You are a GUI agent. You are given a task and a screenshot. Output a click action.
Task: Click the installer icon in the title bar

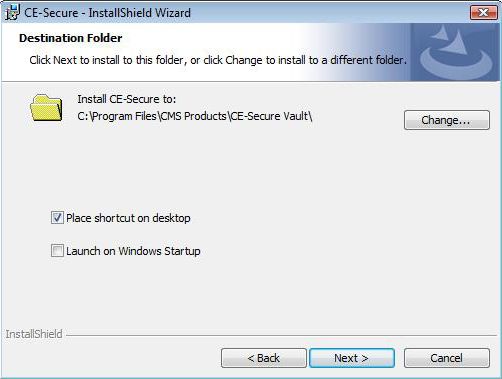(x=12, y=13)
